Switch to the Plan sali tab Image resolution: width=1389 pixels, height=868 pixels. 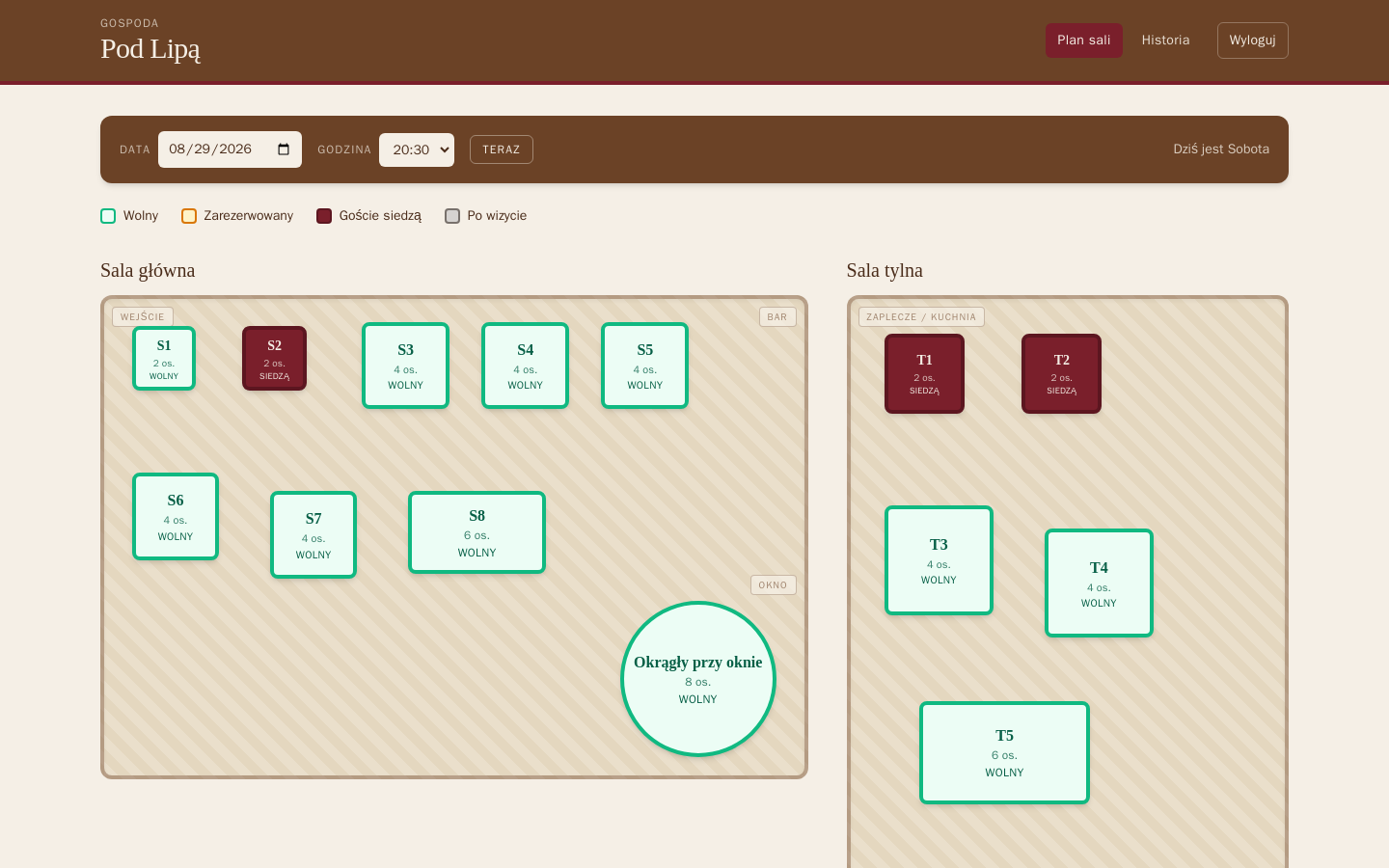click(x=1084, y=41)
